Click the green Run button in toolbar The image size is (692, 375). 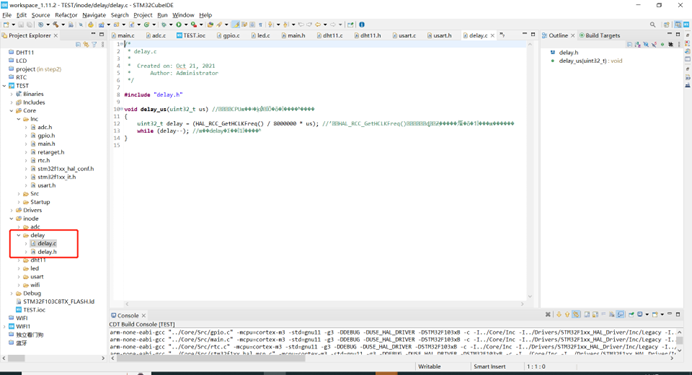[179, 25]
